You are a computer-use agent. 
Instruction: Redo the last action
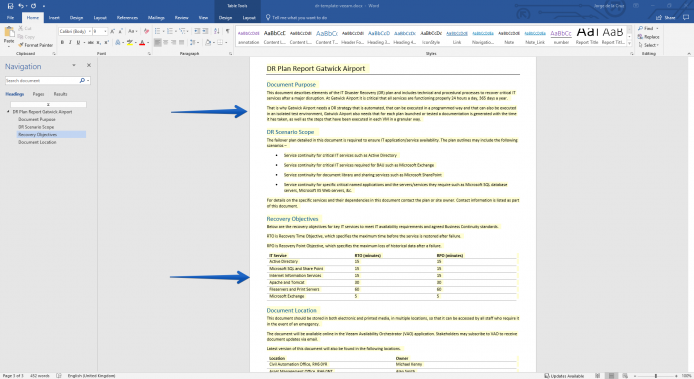coord(33,6)
